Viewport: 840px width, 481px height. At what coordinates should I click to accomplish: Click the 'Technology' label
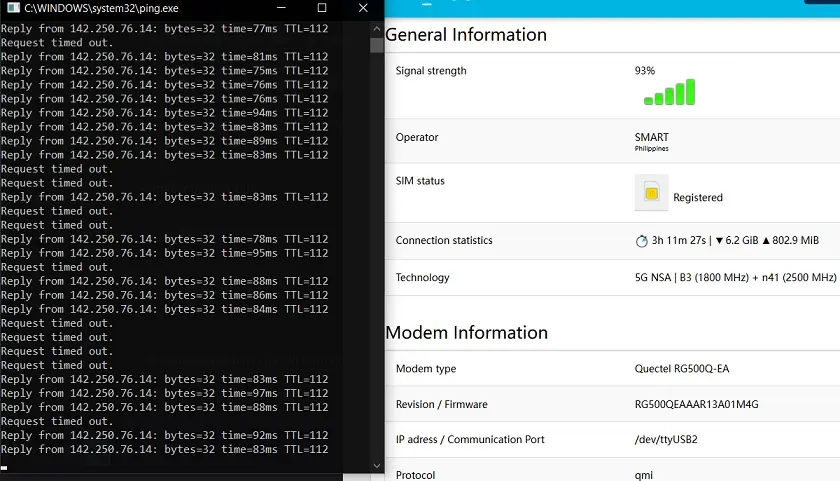[422, 277]
